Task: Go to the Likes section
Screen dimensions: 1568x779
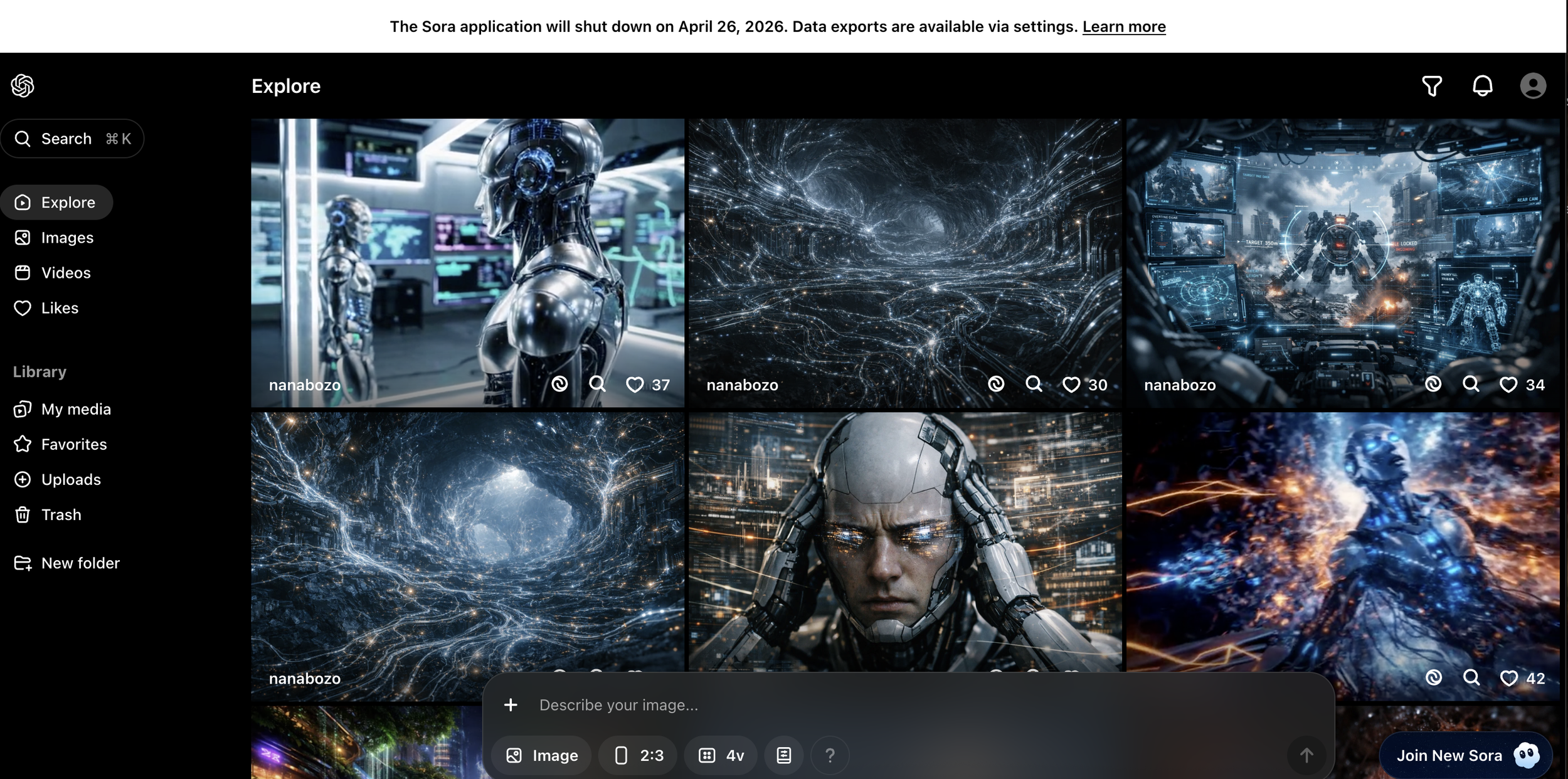Action: click(60, 307)
